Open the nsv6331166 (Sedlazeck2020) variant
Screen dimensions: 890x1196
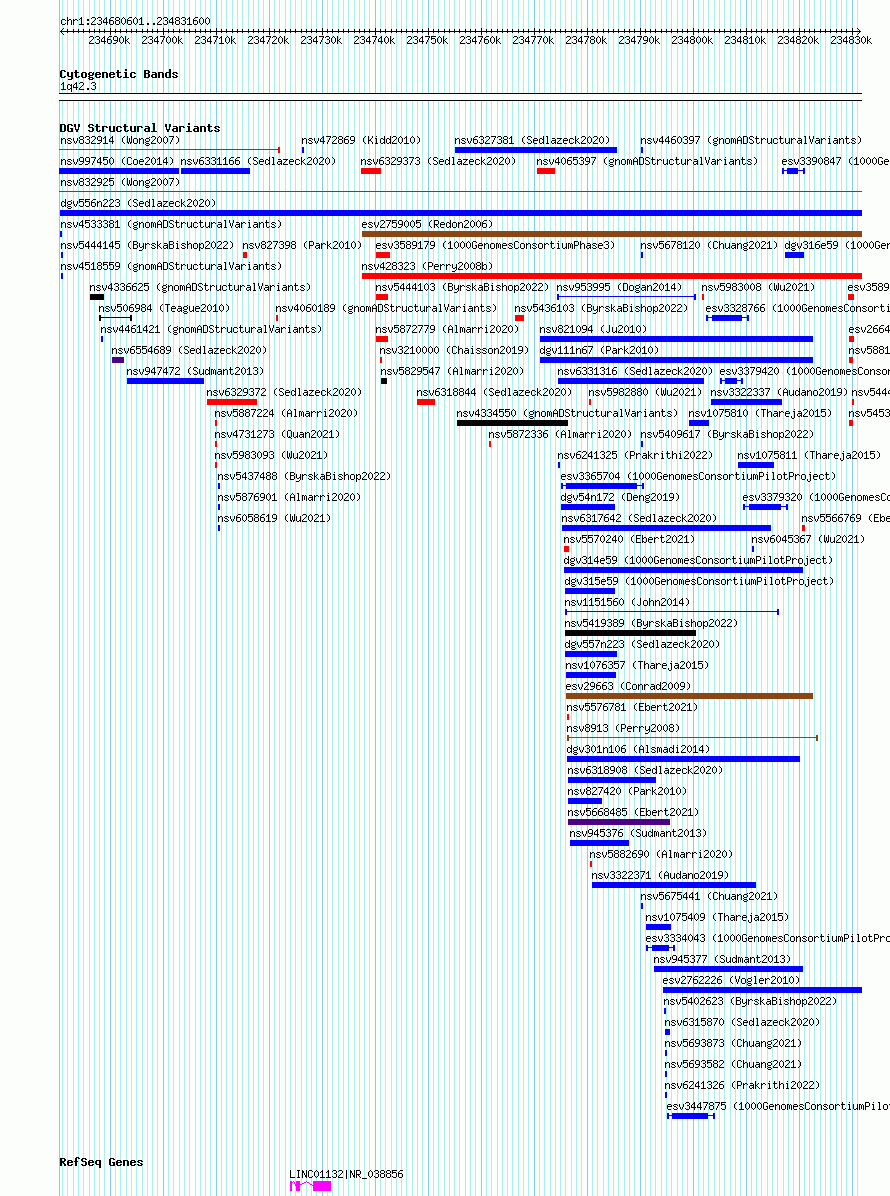258,161
